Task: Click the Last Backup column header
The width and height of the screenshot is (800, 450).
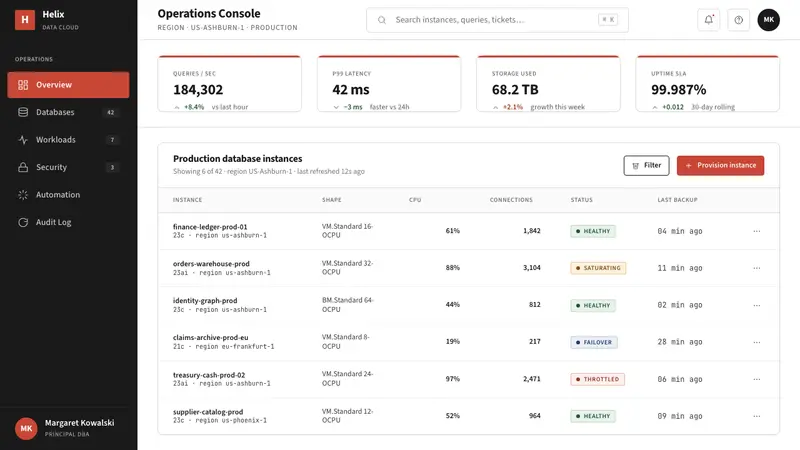Action: [677, 200]
